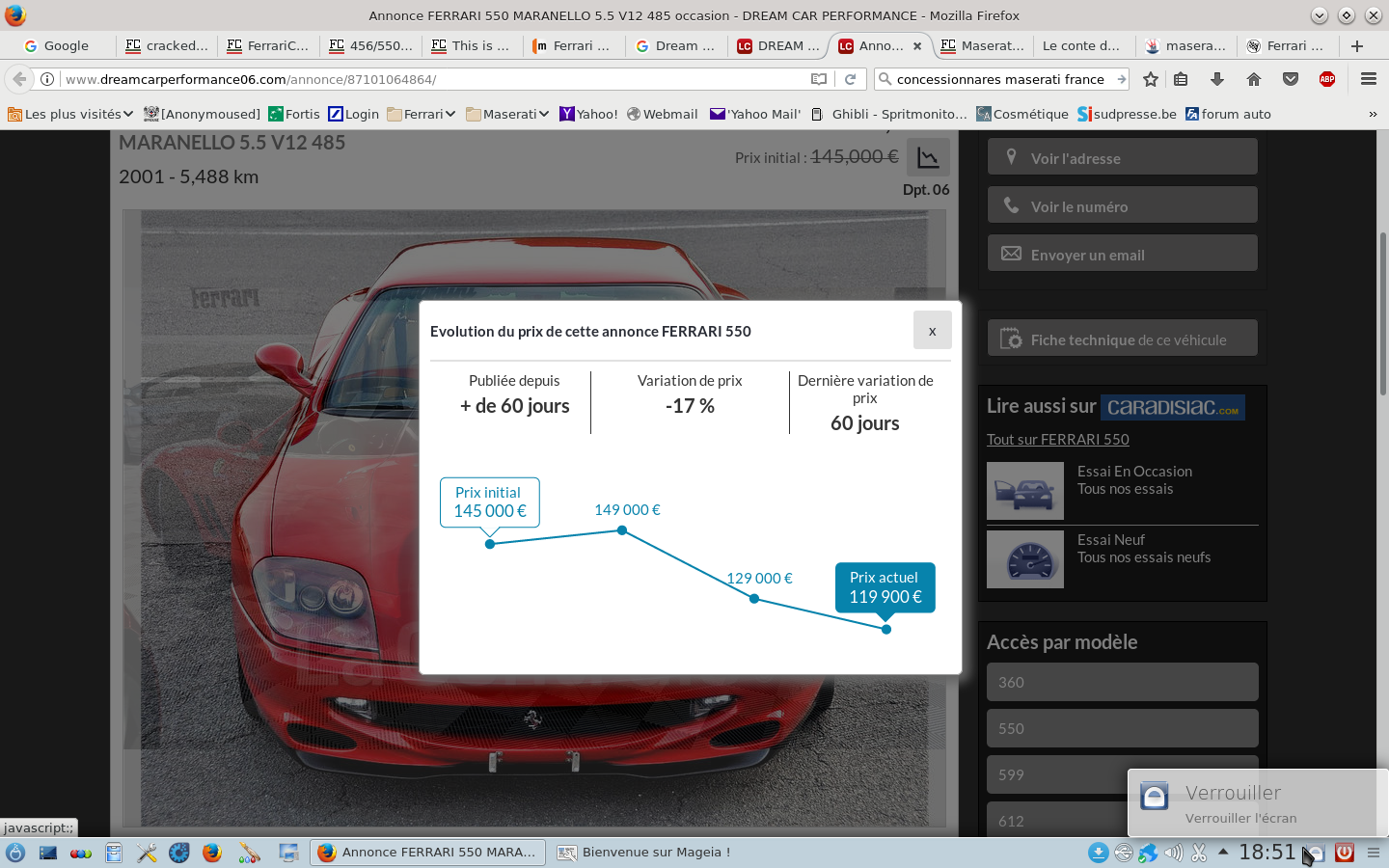Click the page vertical scrollbar
The height and width of the screenshot is (868, 1389).
(1382, 313)
